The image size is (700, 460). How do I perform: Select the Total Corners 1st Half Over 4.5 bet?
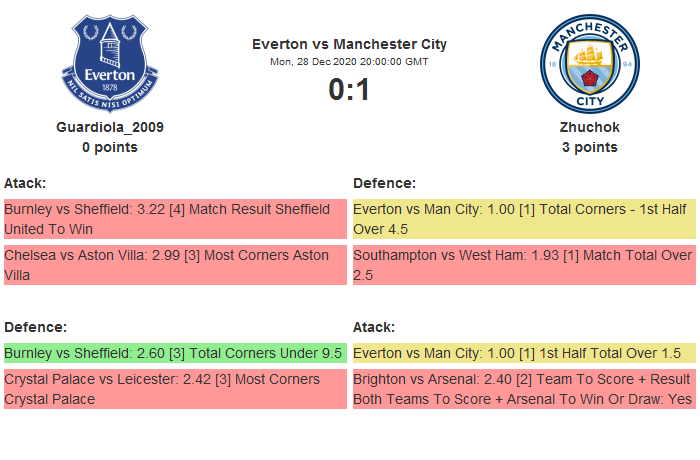[x=523, y=219]
